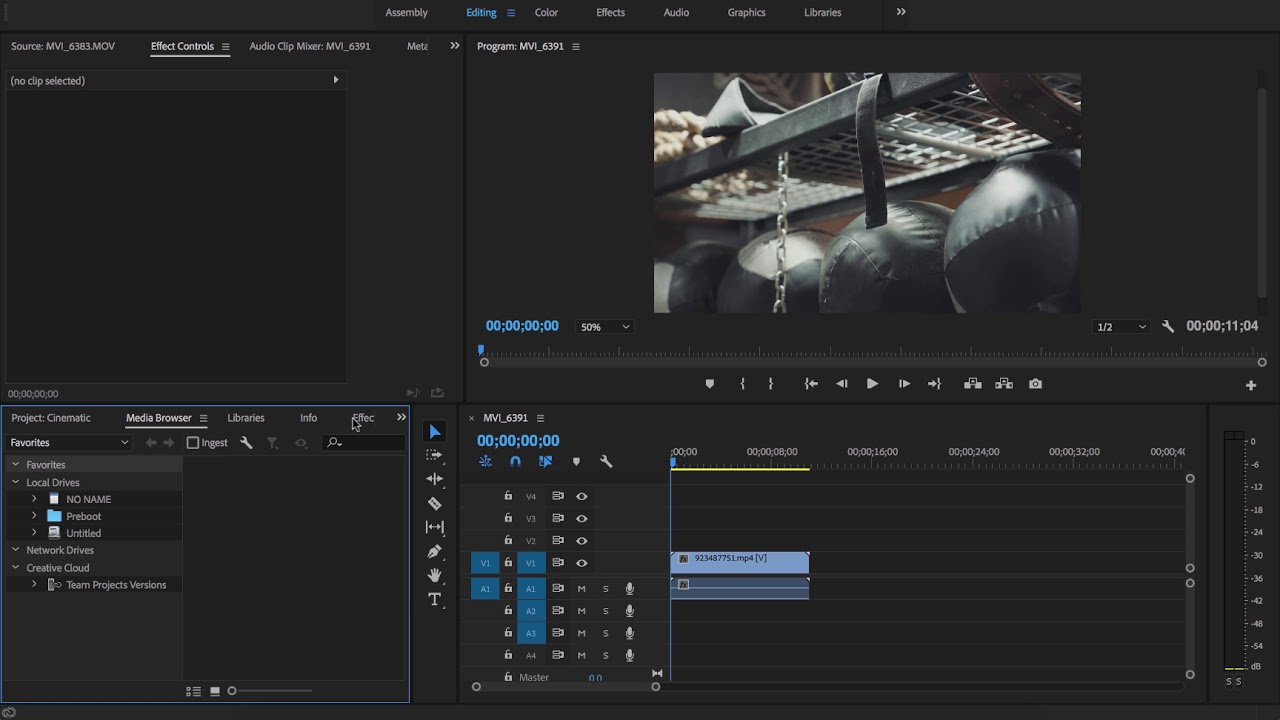This screenshot has width=1280, height=720.
Task: Open the Project: Cinematic tab
Action: pyautogui.click(x=51, y=418)
